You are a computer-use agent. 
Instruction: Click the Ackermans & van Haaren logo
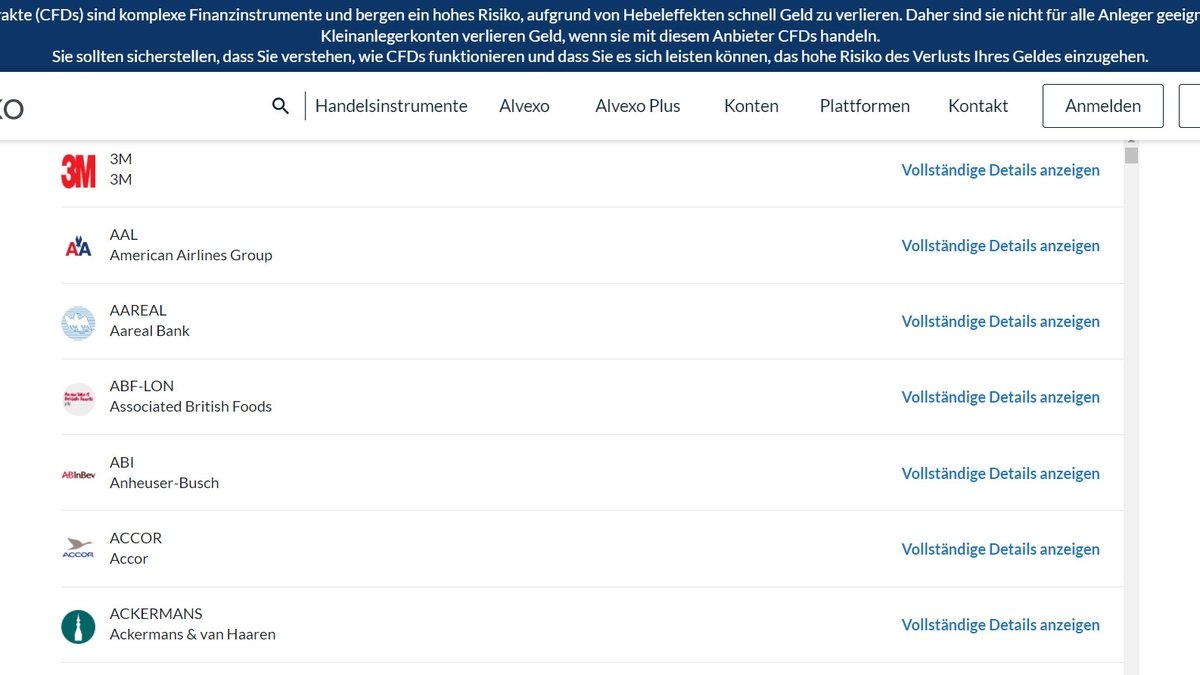pos(78,623)
